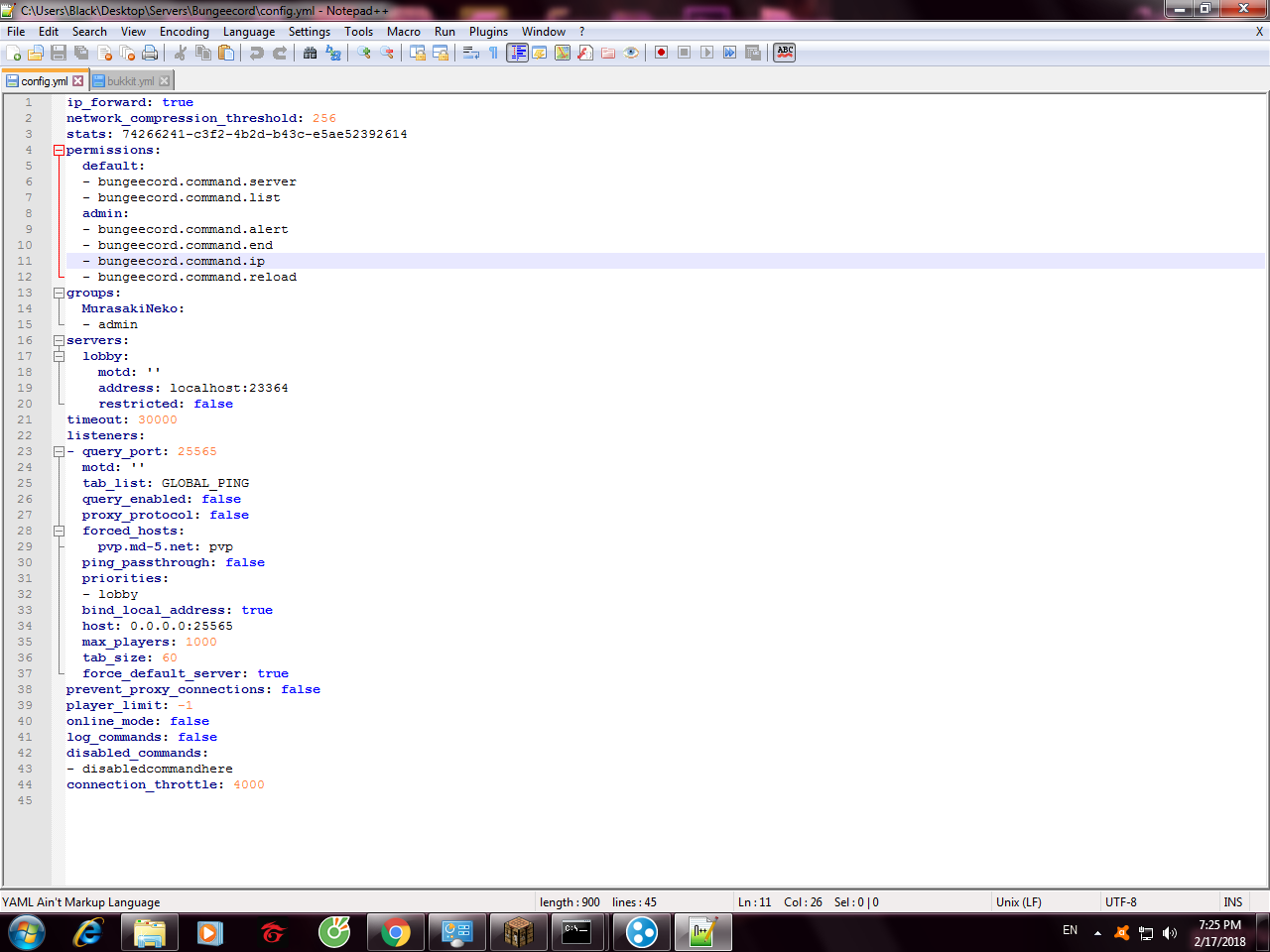
Task: Collapse the servers fold marker
Action: [59, 341]
